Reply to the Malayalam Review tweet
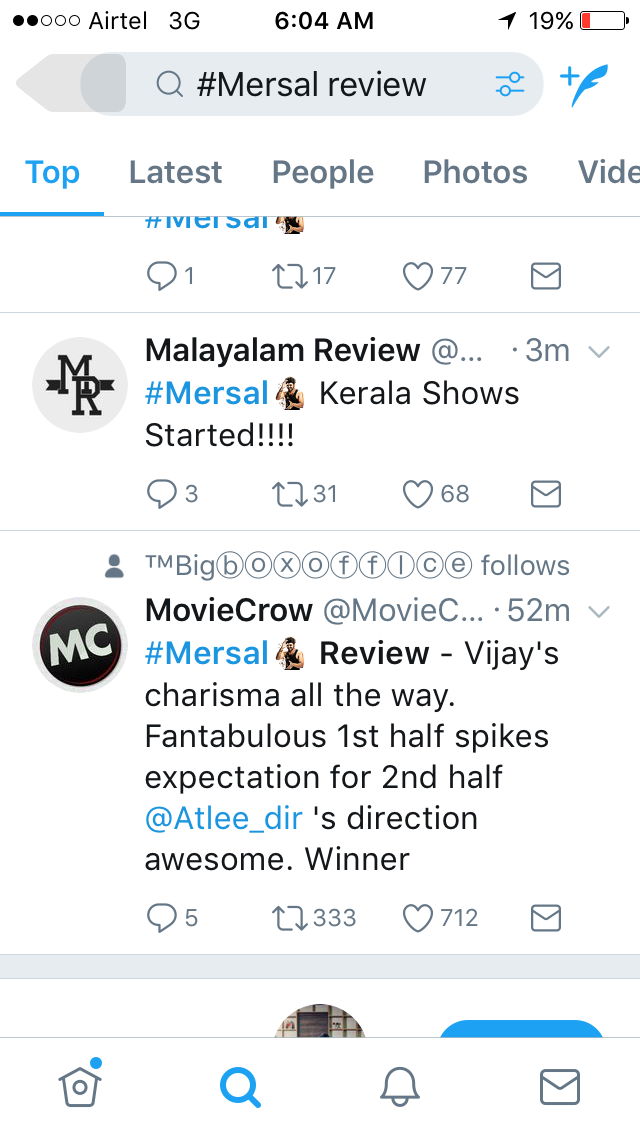The image size is (640, 1136). (x=161, y=494)
